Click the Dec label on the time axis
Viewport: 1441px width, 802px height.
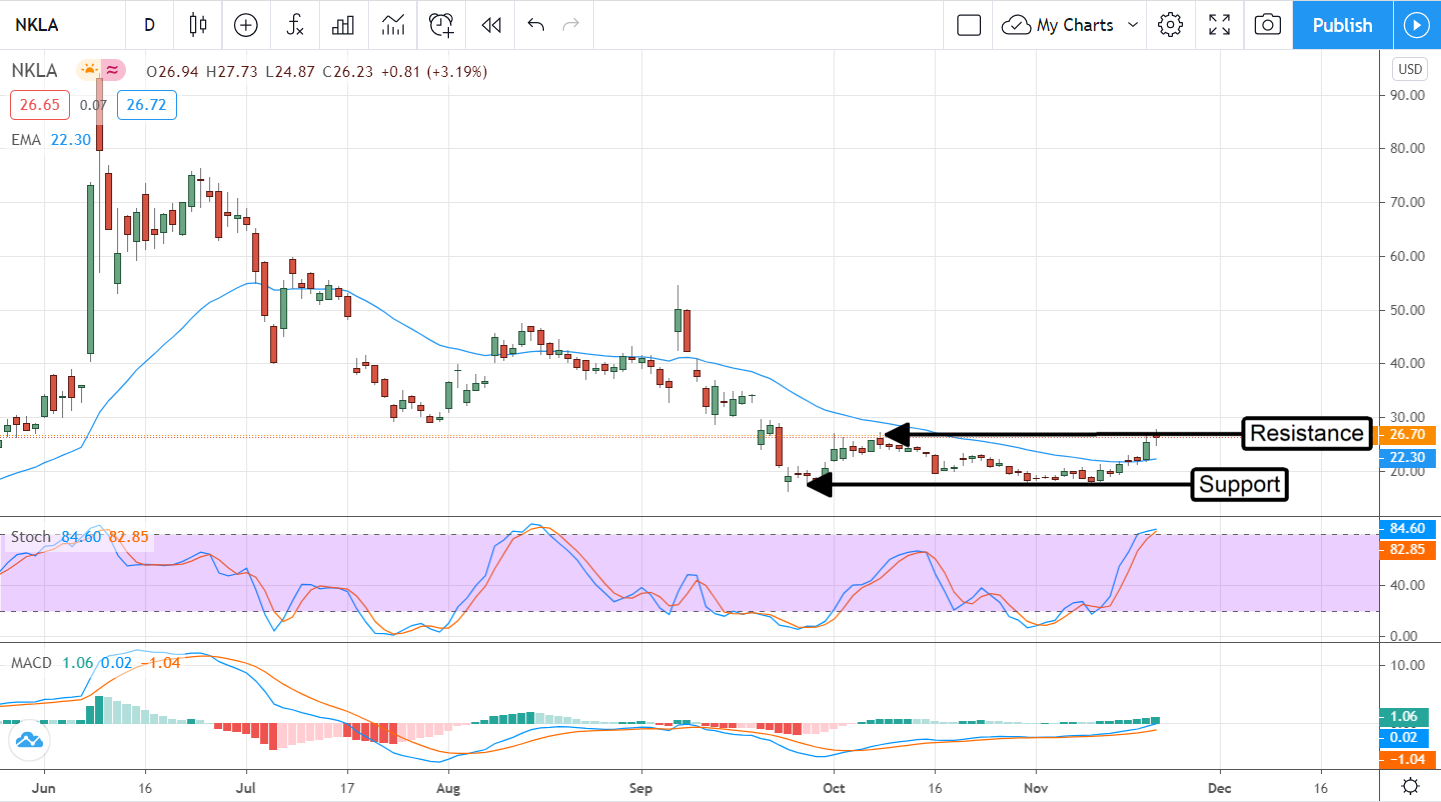pos(1219,786)
